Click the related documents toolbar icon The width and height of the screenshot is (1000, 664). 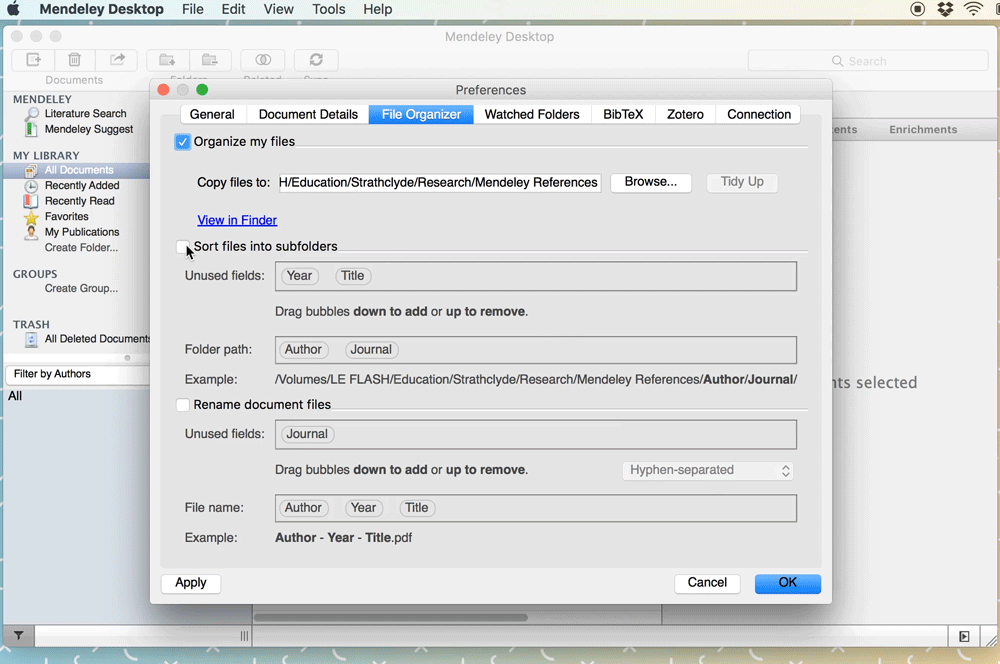coord(263,60)
